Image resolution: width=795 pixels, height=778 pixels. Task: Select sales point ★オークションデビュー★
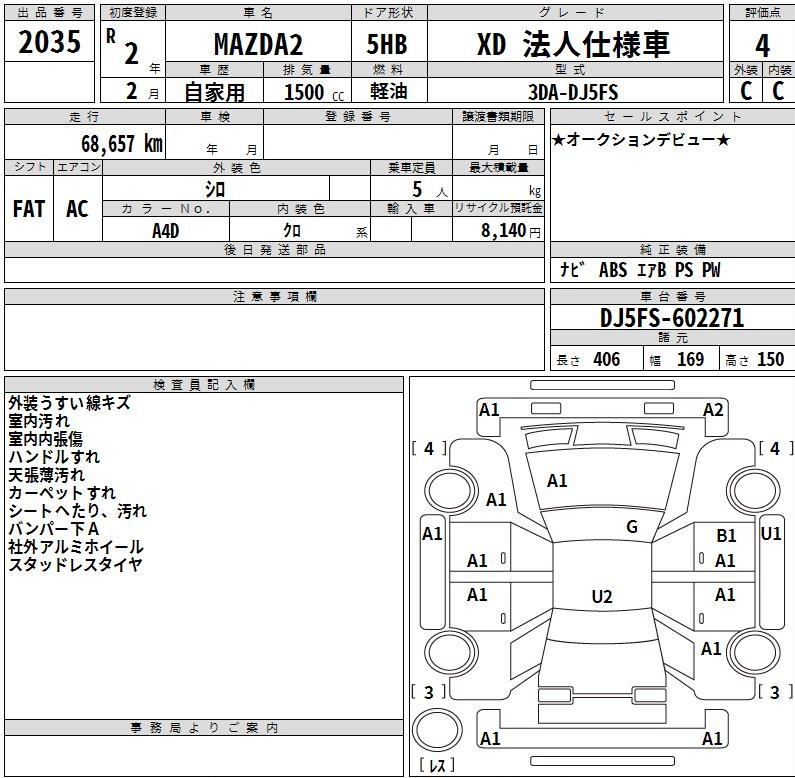640,139
